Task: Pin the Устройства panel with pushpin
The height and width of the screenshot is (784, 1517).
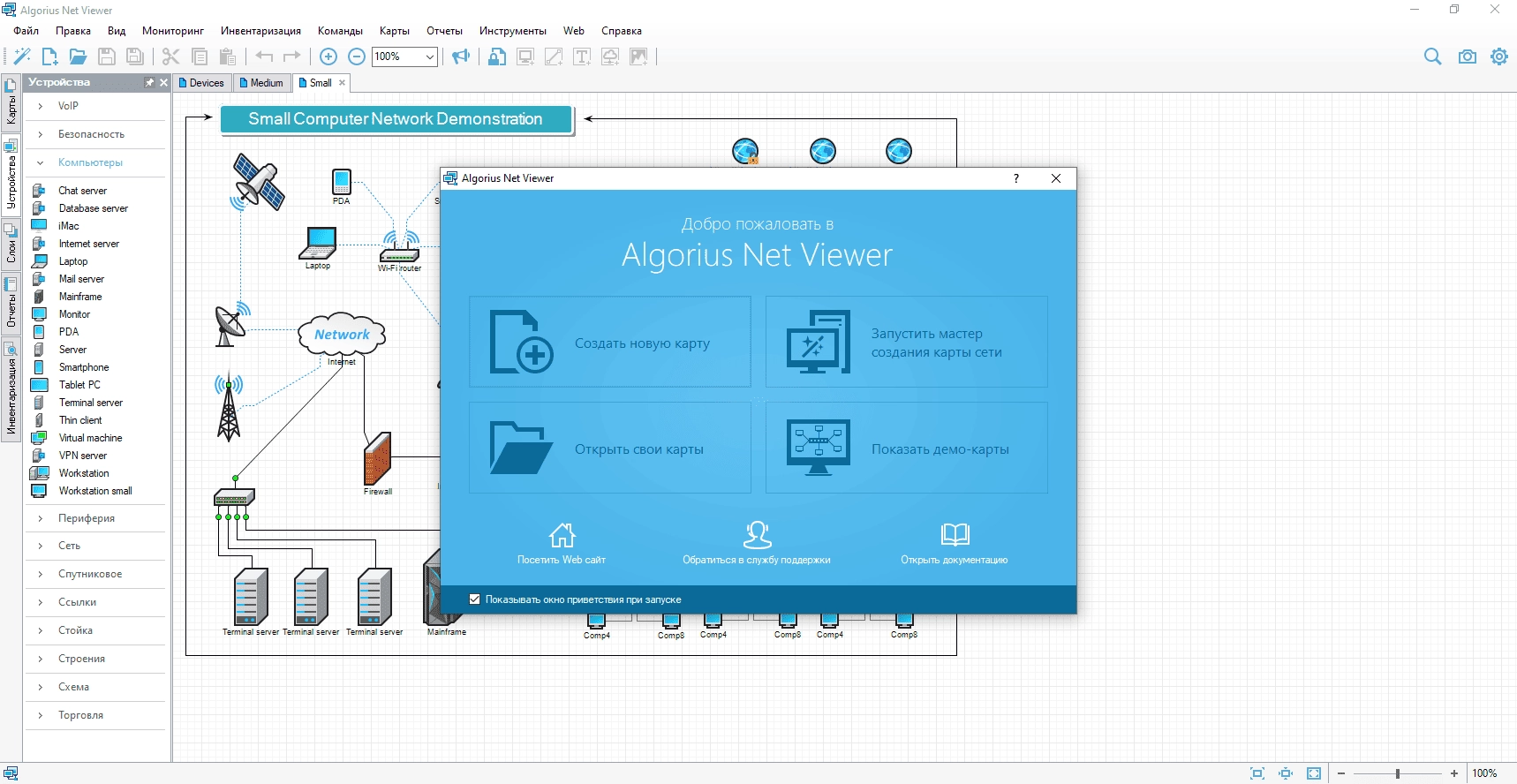Action: [149, 82]
